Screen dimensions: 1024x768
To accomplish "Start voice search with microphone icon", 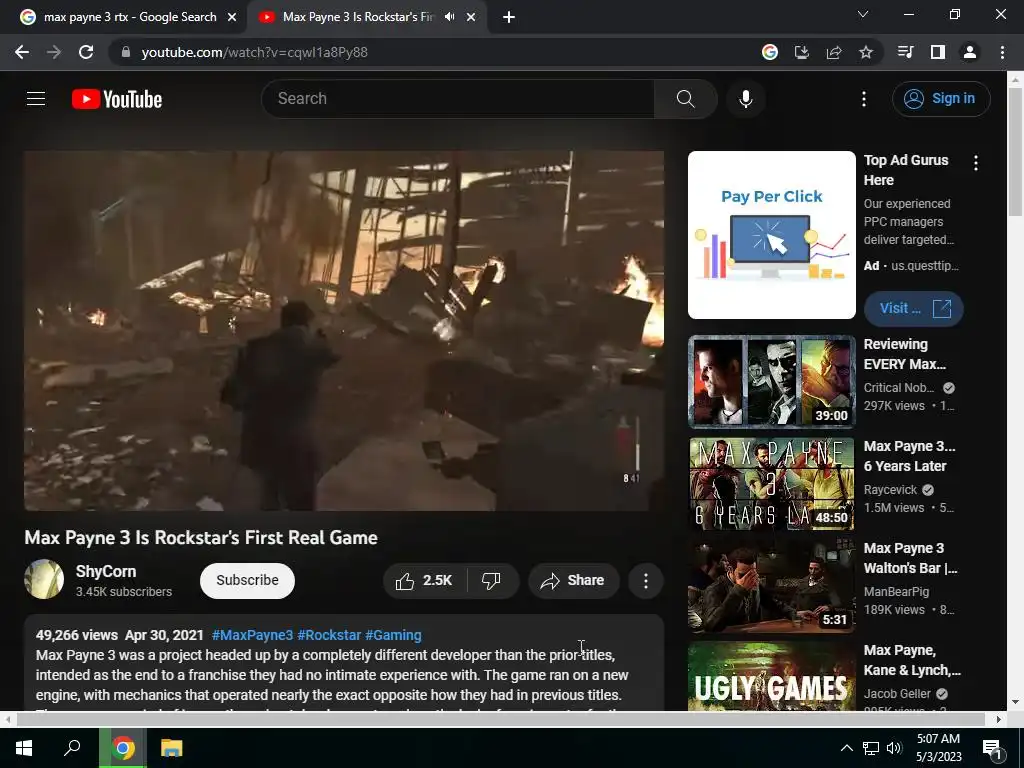I will pyautogui.click(x=745, y=99).
